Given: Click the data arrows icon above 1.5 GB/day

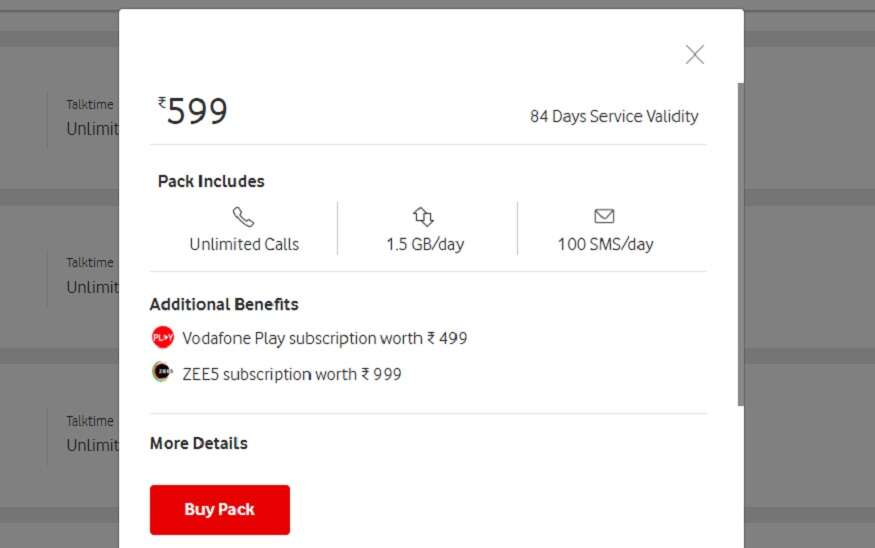Looking at the screenshot, I should 423,217.
